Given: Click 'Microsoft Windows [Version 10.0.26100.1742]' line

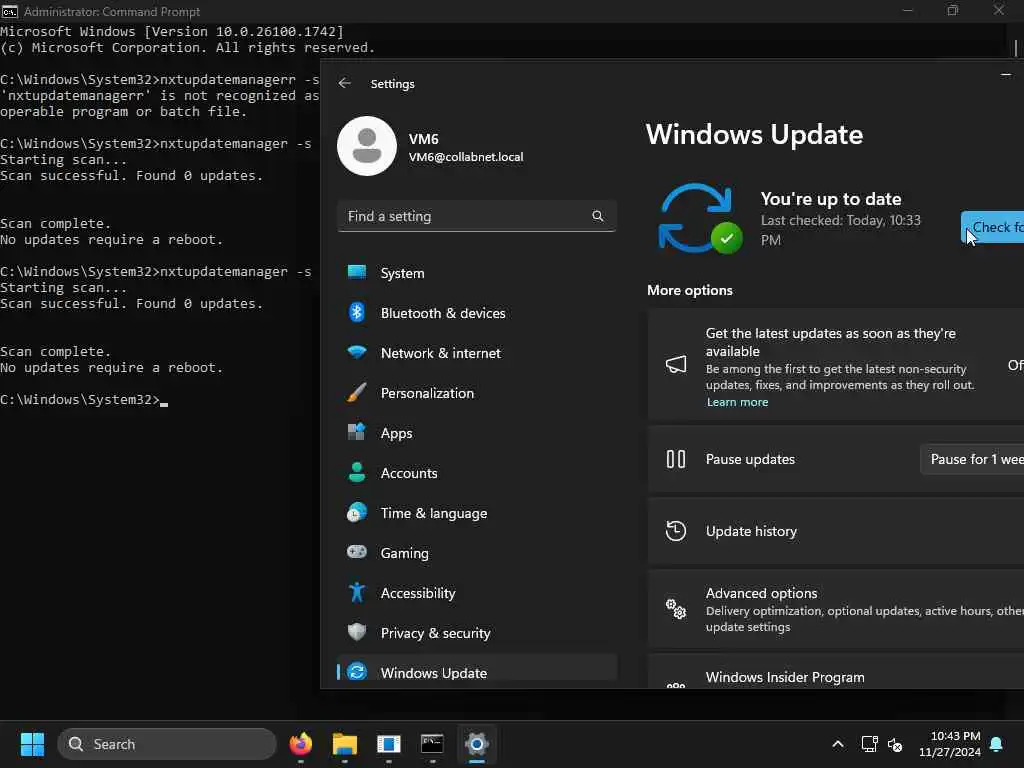Looking at the screenshot, I should coord(172,31).
